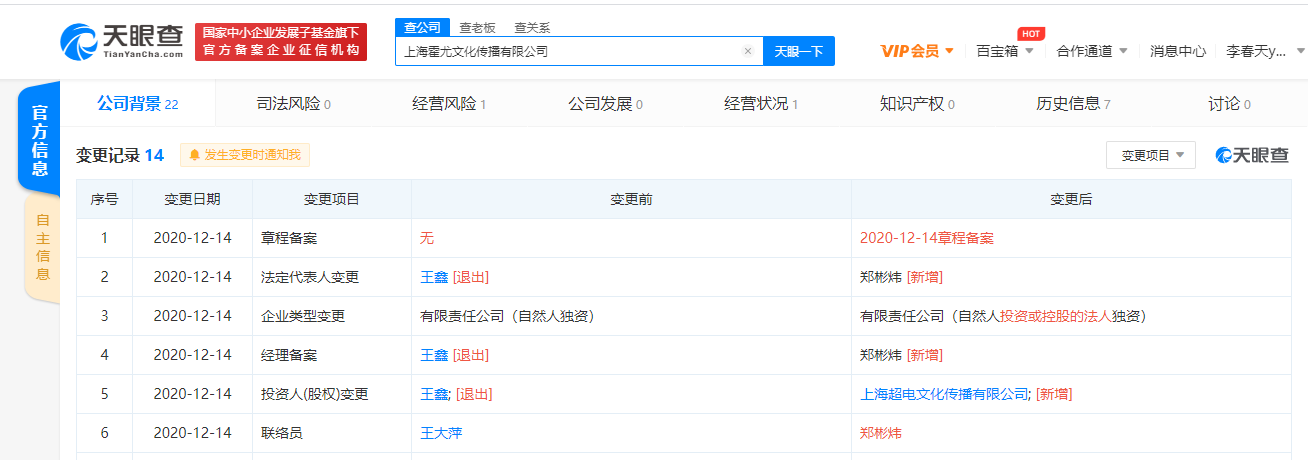Clear the search box text

747,51
